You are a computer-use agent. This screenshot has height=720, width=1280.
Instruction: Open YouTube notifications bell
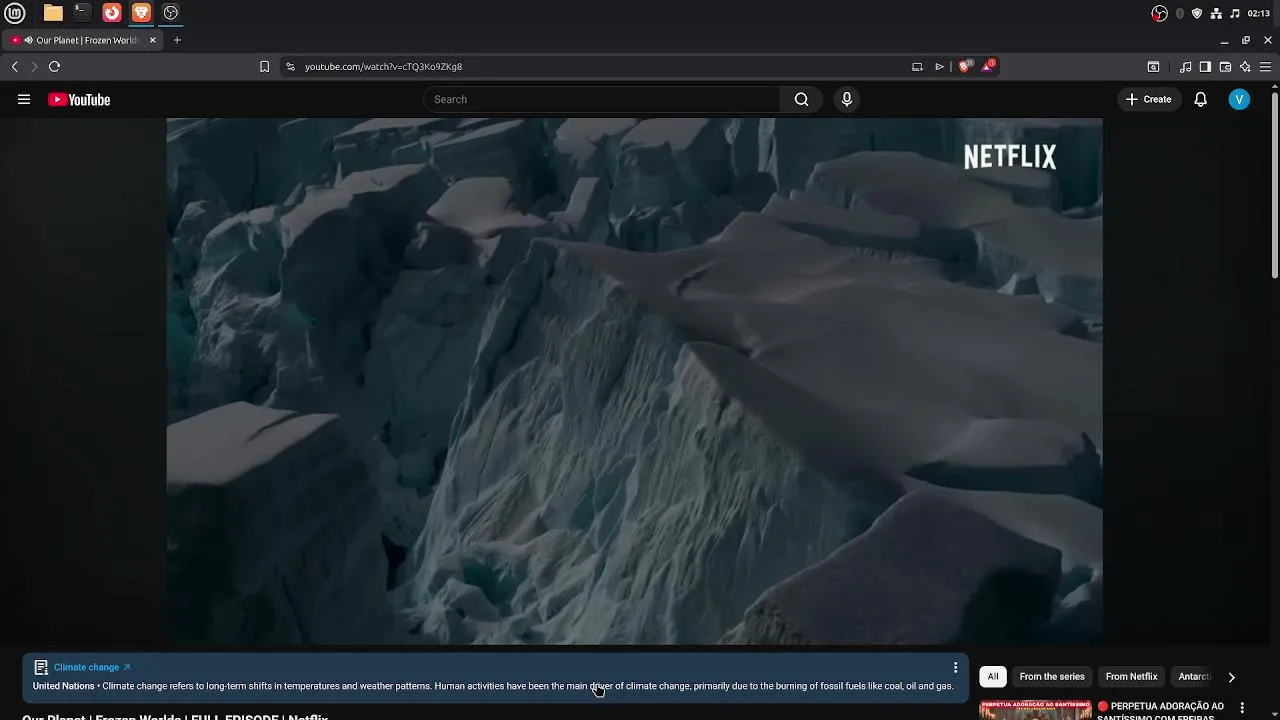(1201, 99)
